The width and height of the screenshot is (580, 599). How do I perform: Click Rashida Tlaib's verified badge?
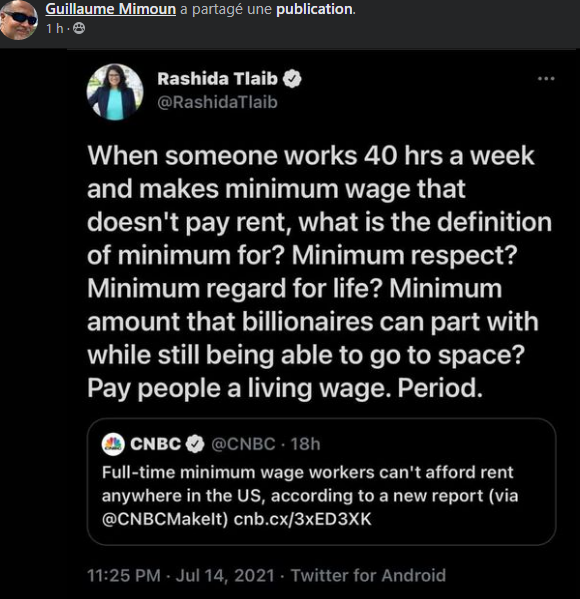click(x=292, y=79)
